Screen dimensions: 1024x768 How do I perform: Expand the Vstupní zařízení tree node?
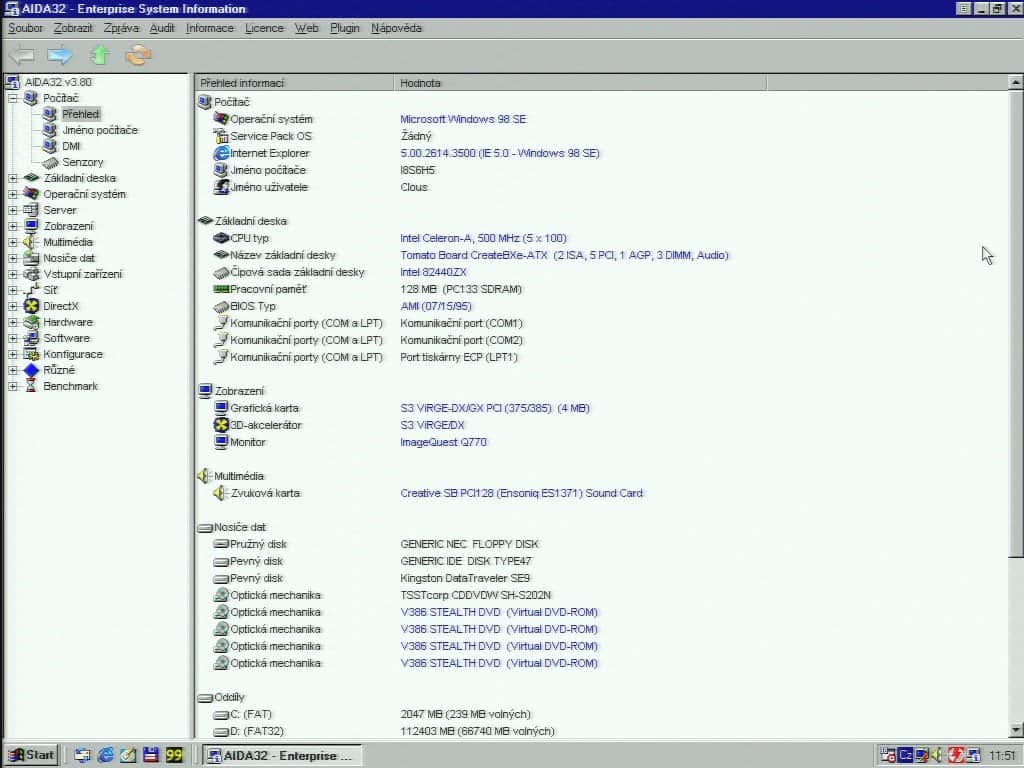point(12,274)
